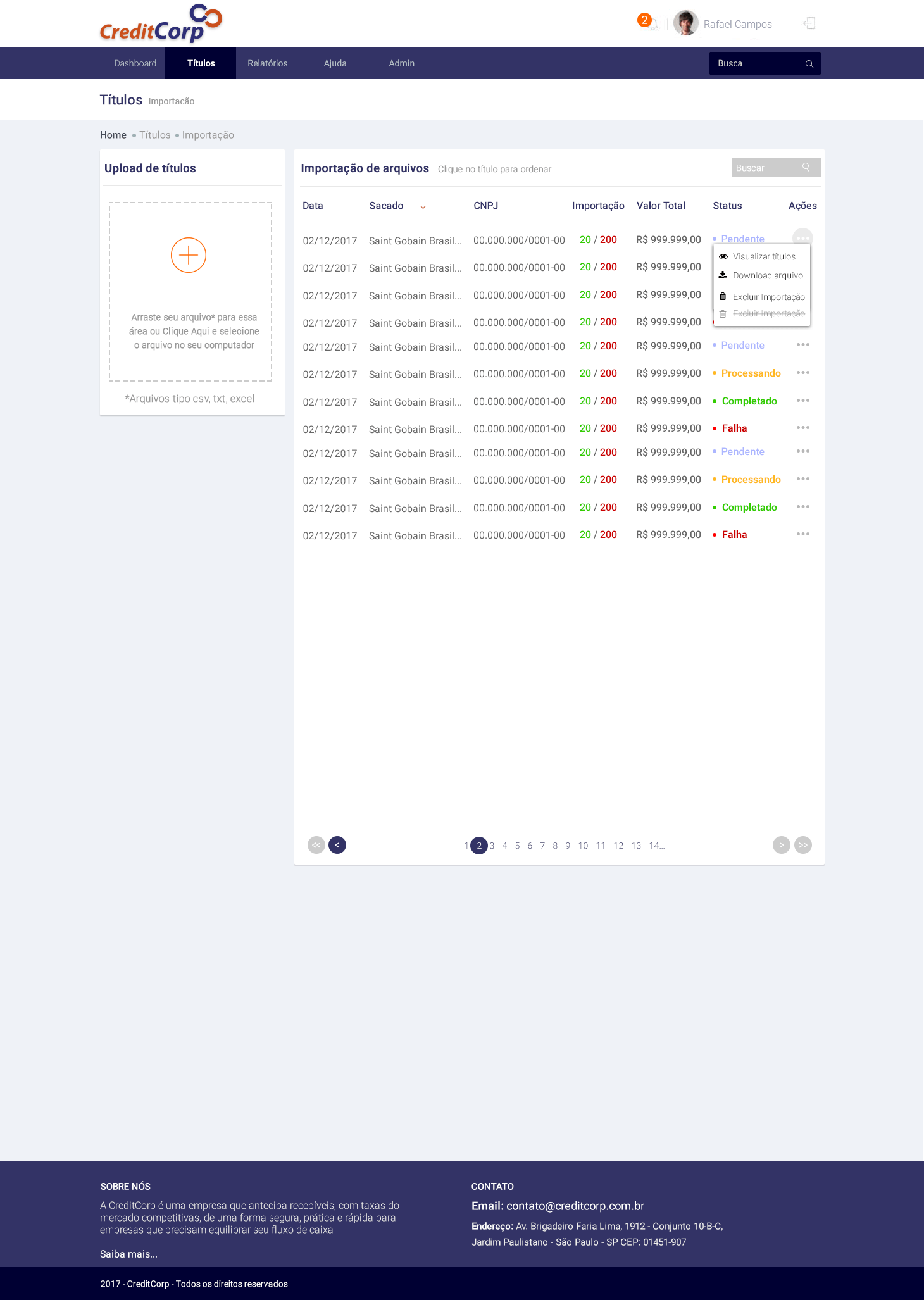
Task: Go to the last page with double-right arrow
Action: (x=802, y=845)
